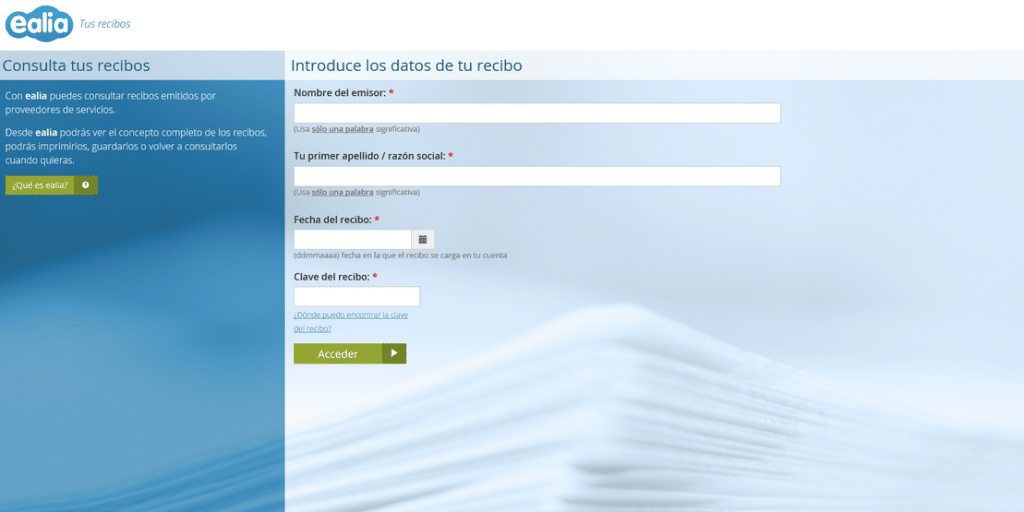The height and width of the screenshot is (512, 1024).
Task: Click the arrow icon on Acceder button
Action: (394, 353)
